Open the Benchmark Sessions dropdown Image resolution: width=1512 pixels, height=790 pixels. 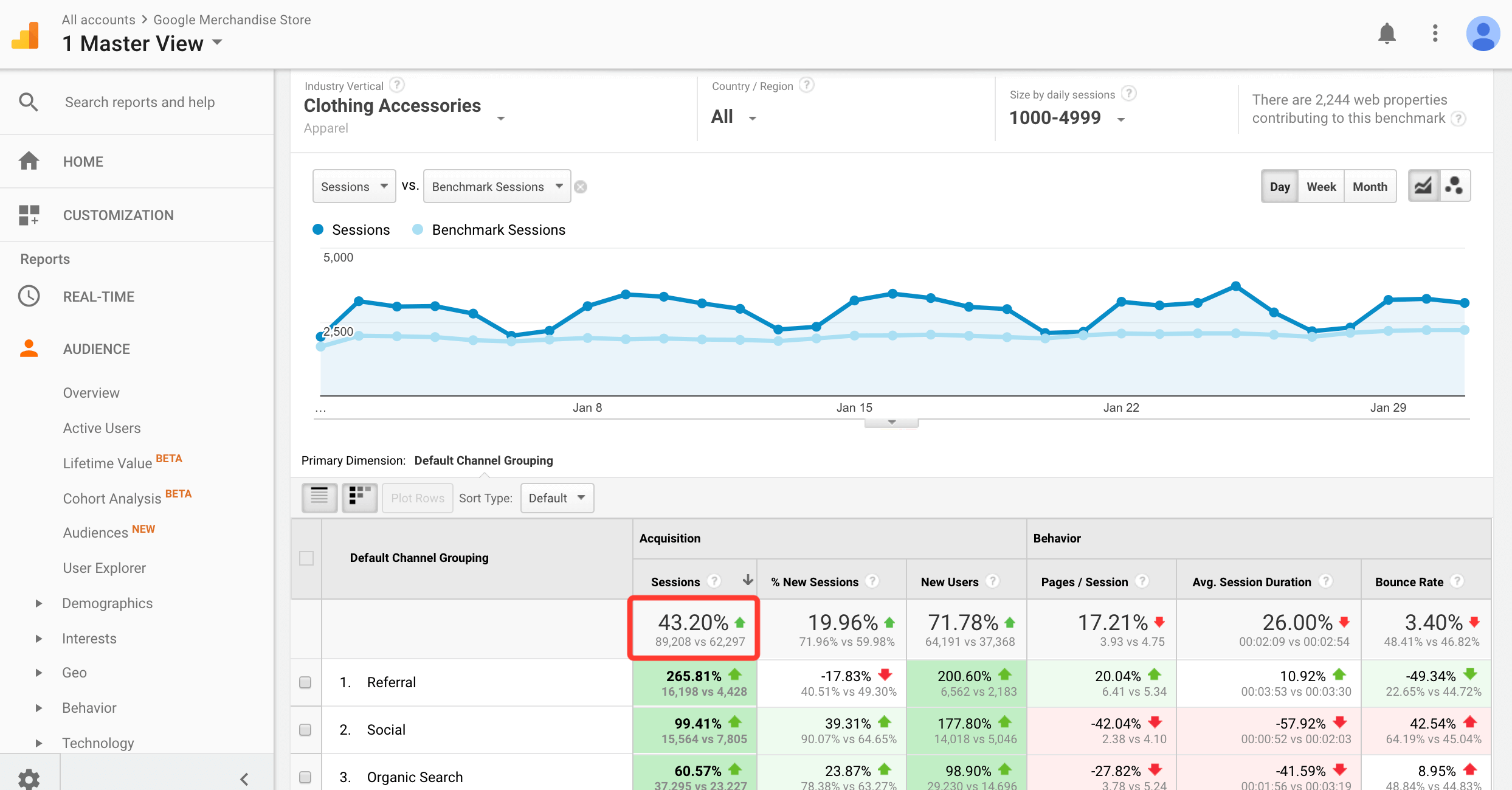pos(496,186)
